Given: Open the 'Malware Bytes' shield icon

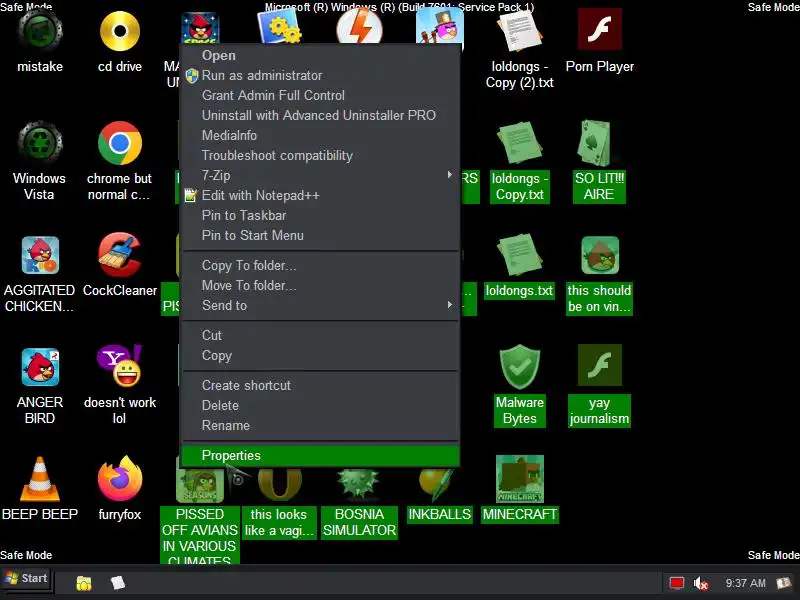Looking at the screenshot, I should 519,367.
